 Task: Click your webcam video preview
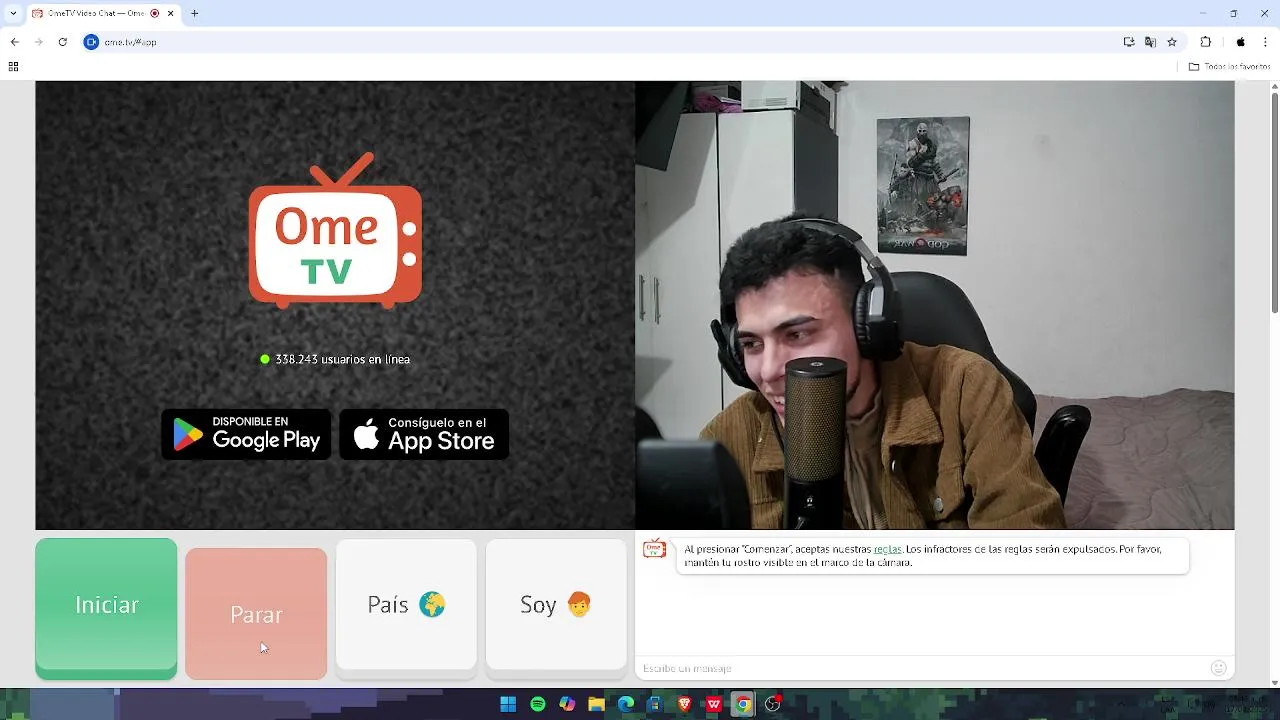coord(934,305)
